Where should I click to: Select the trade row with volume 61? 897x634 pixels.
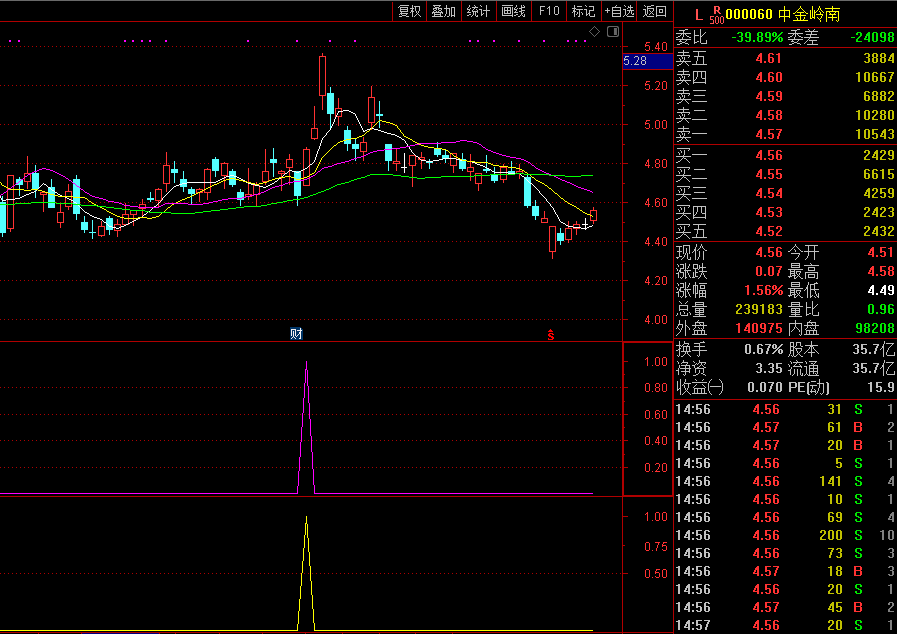coord(785,427)
